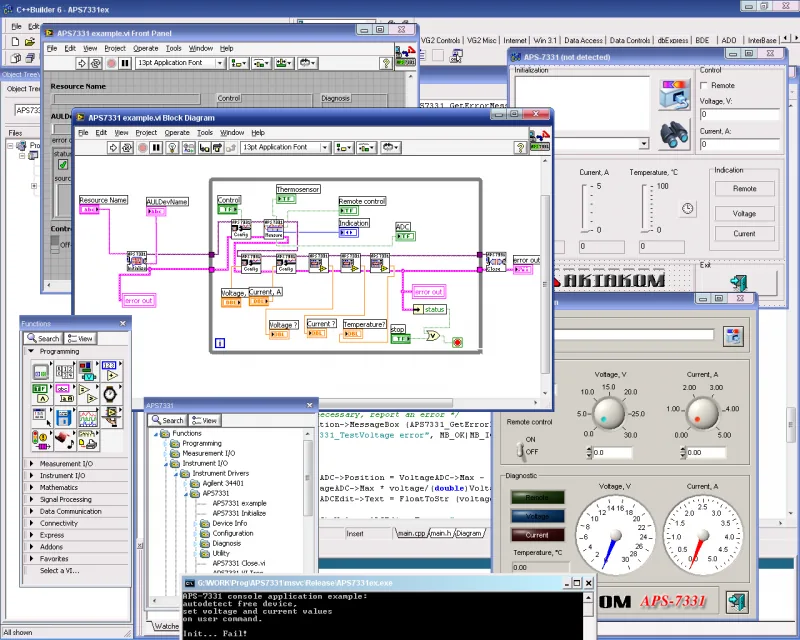Click View button in APS7331 palette

[204, 421]
